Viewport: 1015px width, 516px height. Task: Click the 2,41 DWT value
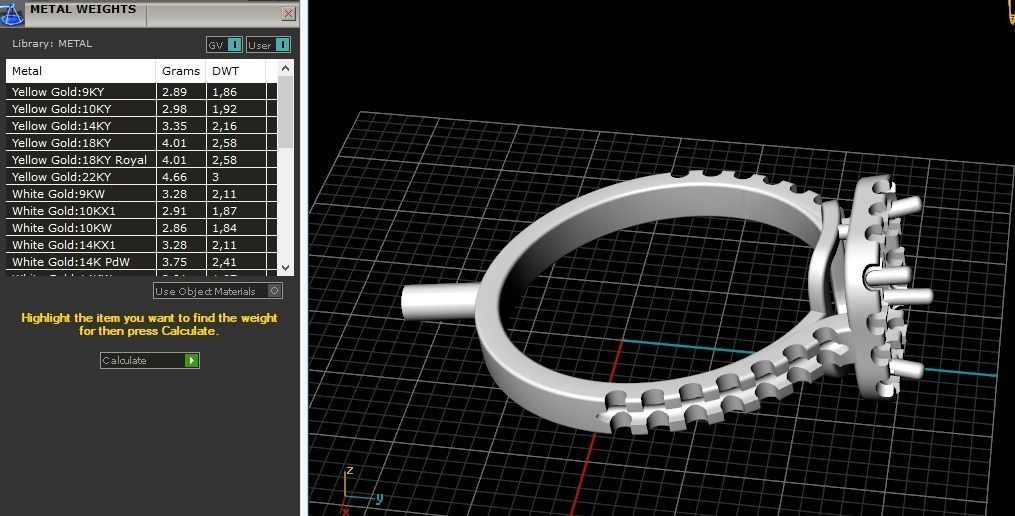(225, 262)
